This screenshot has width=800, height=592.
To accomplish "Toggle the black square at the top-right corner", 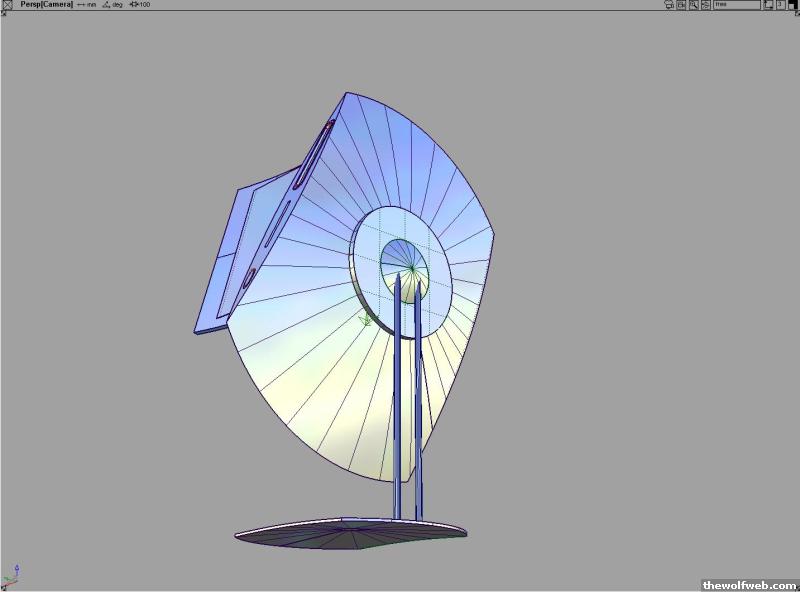I will [x=792, y=5].
